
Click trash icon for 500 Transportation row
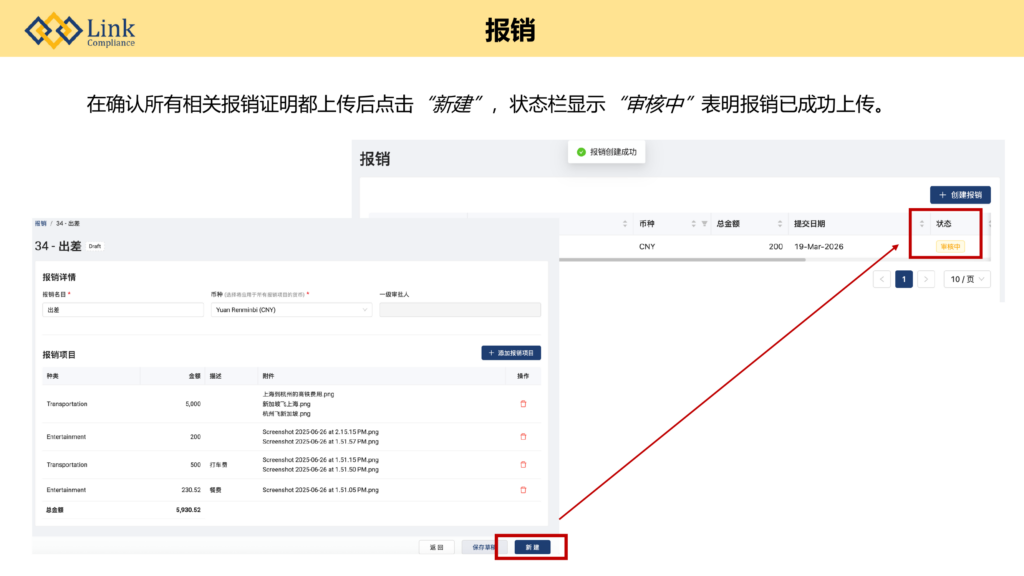click(522, 465)
